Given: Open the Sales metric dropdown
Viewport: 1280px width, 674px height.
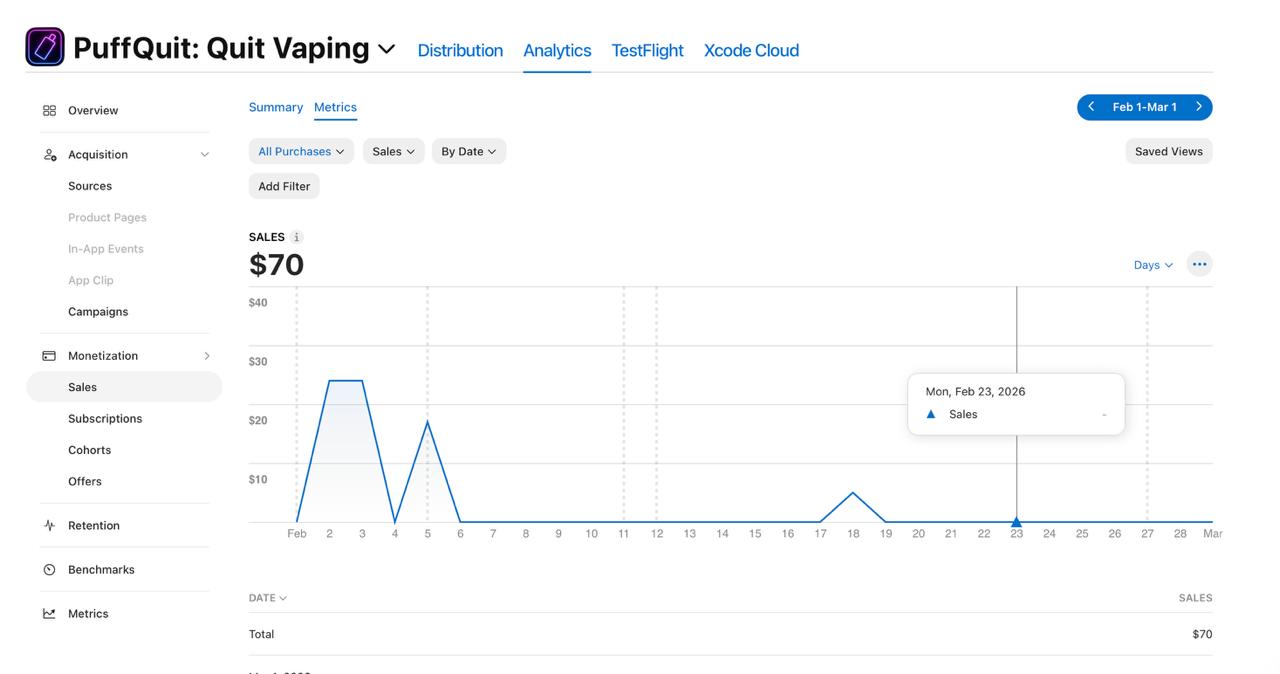Looking at the screenshot, I should click(394, 151).
